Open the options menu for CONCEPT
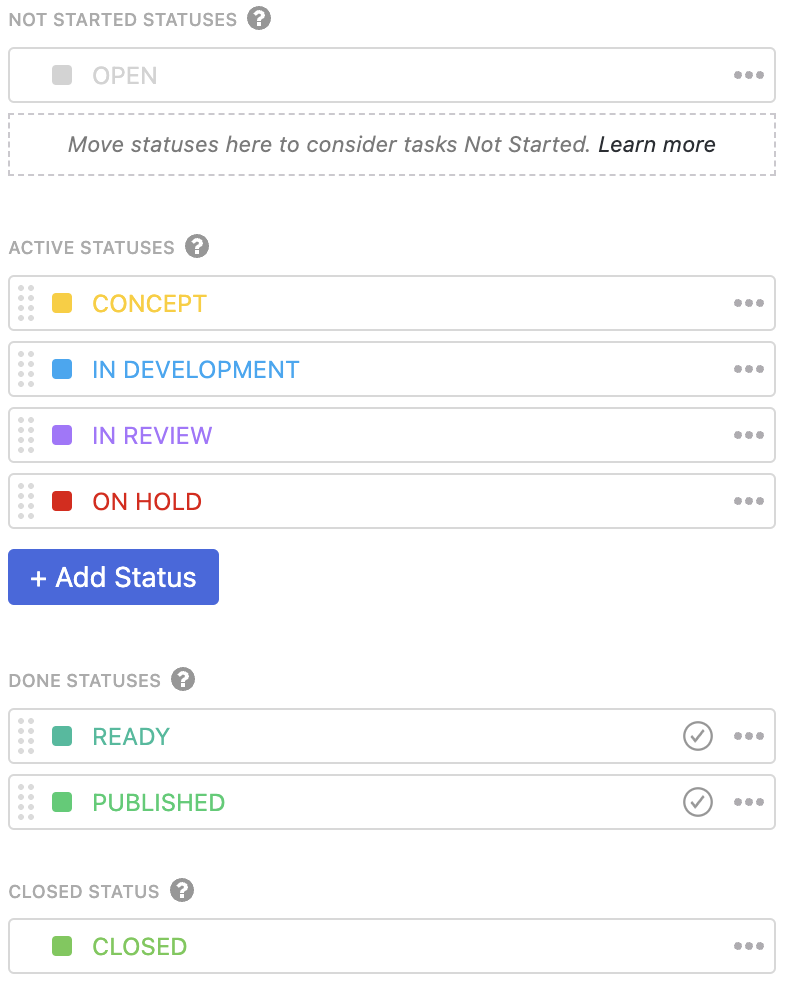 pos(748,302)
